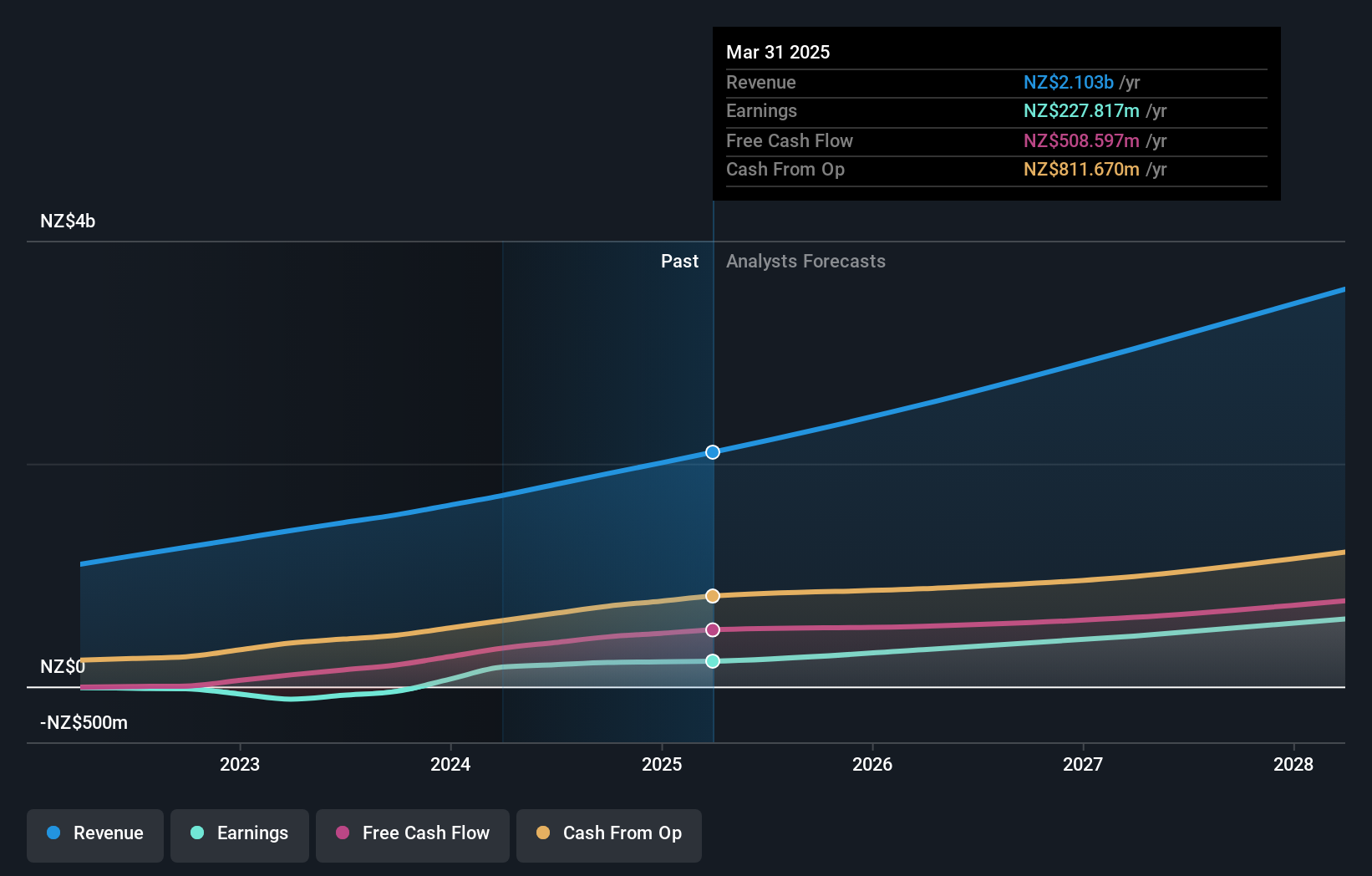Select the Cash From Op data point marker
Viewport: 1372px width, 876px height.
[x=712, y=595]
